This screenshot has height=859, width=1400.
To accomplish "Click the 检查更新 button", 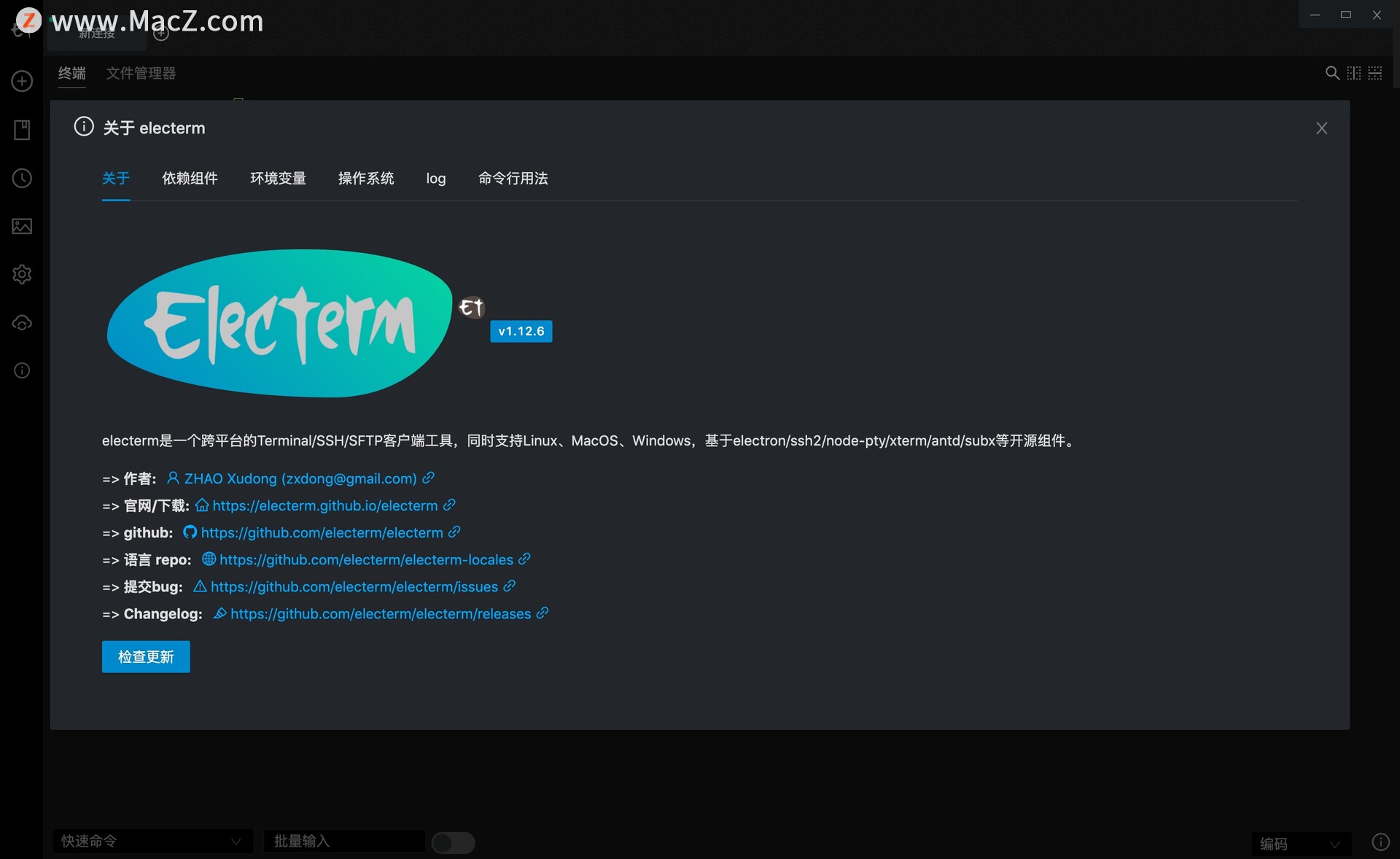I will point(146,657).
